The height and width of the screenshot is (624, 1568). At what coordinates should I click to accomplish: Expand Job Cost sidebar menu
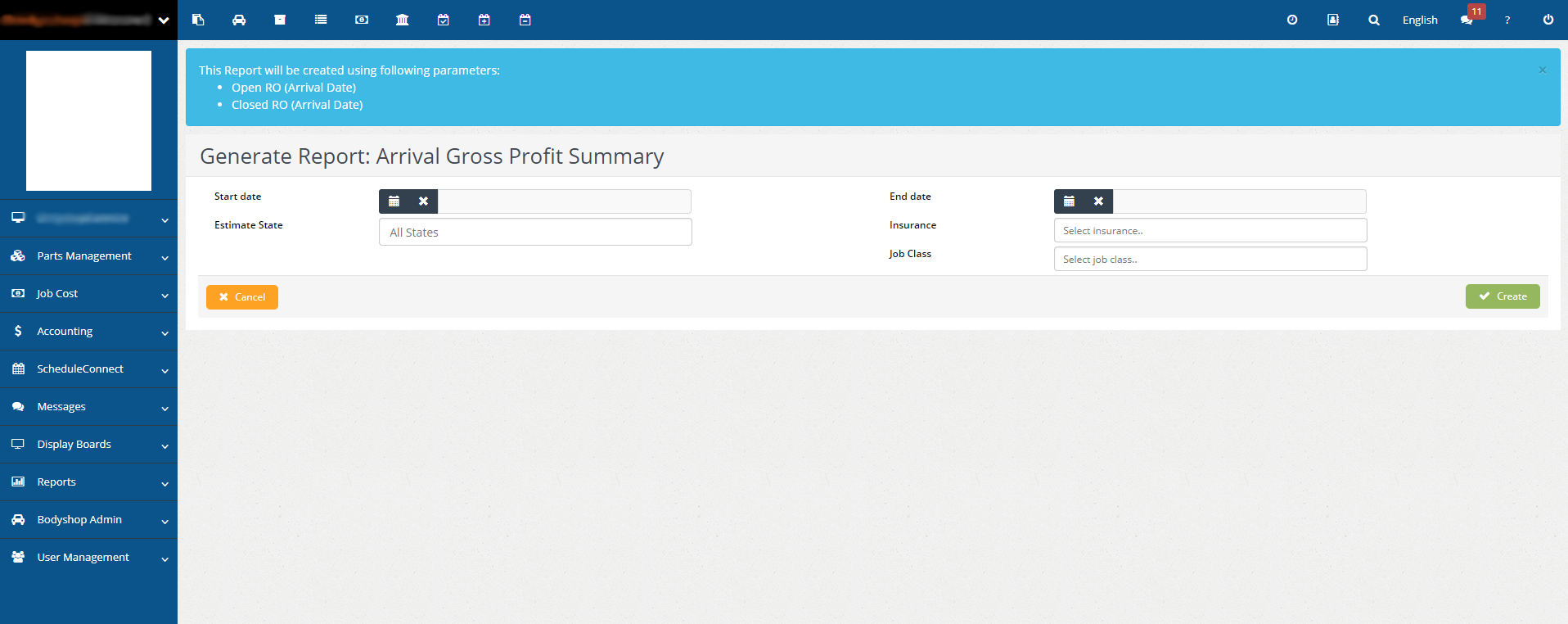tap(88, 294)
